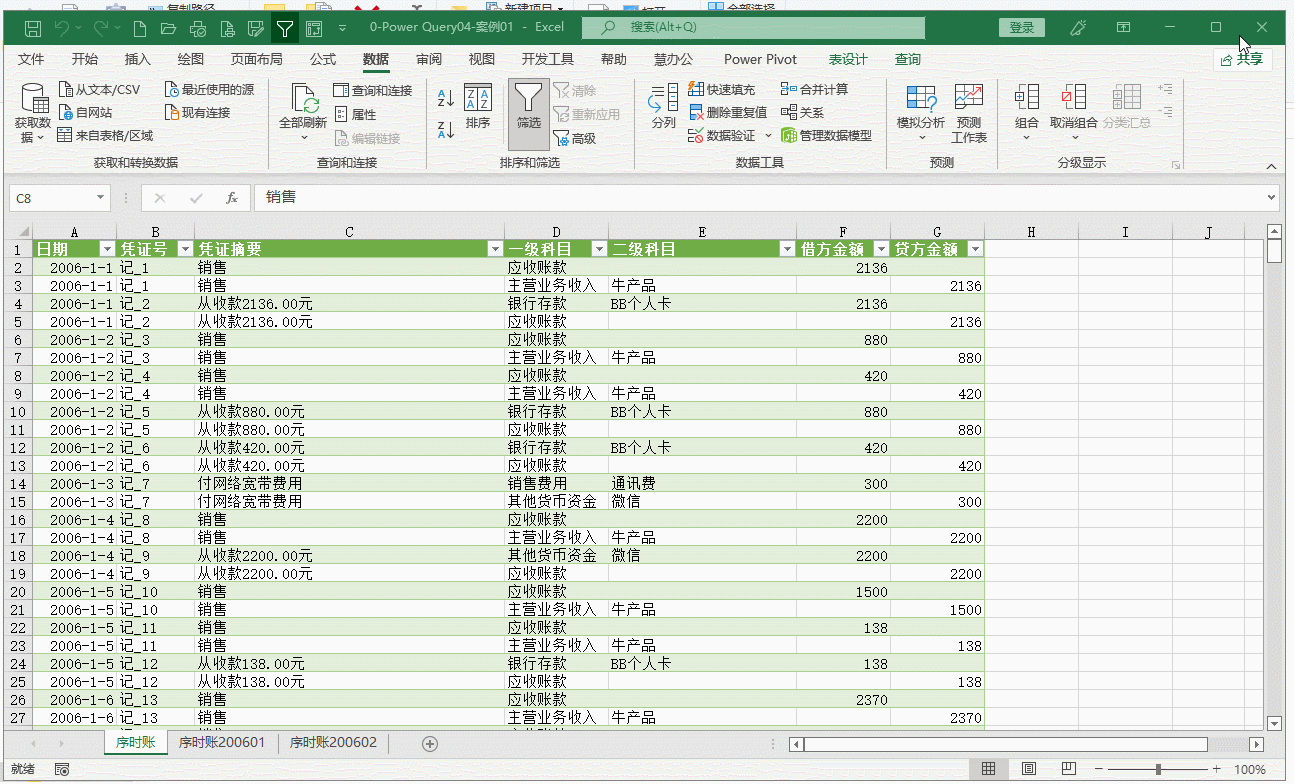This screenshot has height=784, width=1294.
Task: Switch to the 插入 insert tab
Action: coord(138,59)
